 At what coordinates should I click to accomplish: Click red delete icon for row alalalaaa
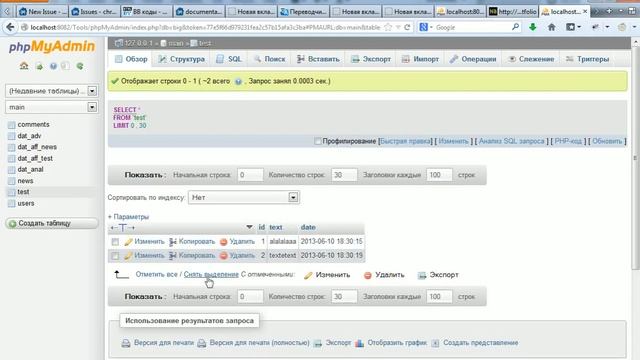(223, 242)
